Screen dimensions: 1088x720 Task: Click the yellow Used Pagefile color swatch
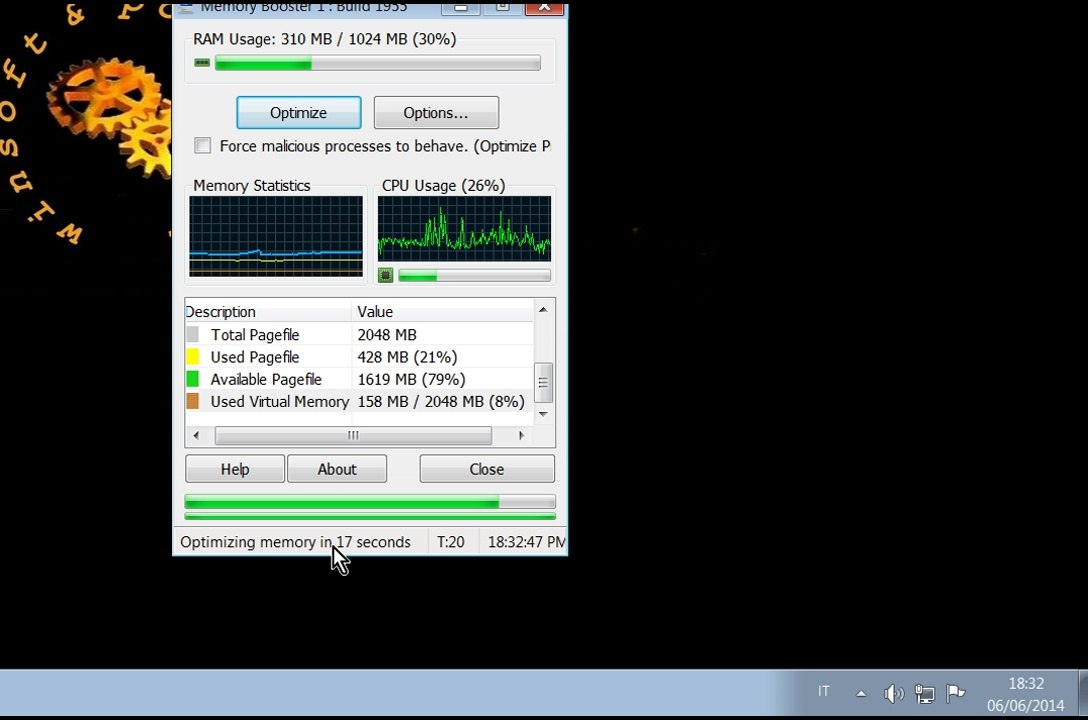click(193, 357)
